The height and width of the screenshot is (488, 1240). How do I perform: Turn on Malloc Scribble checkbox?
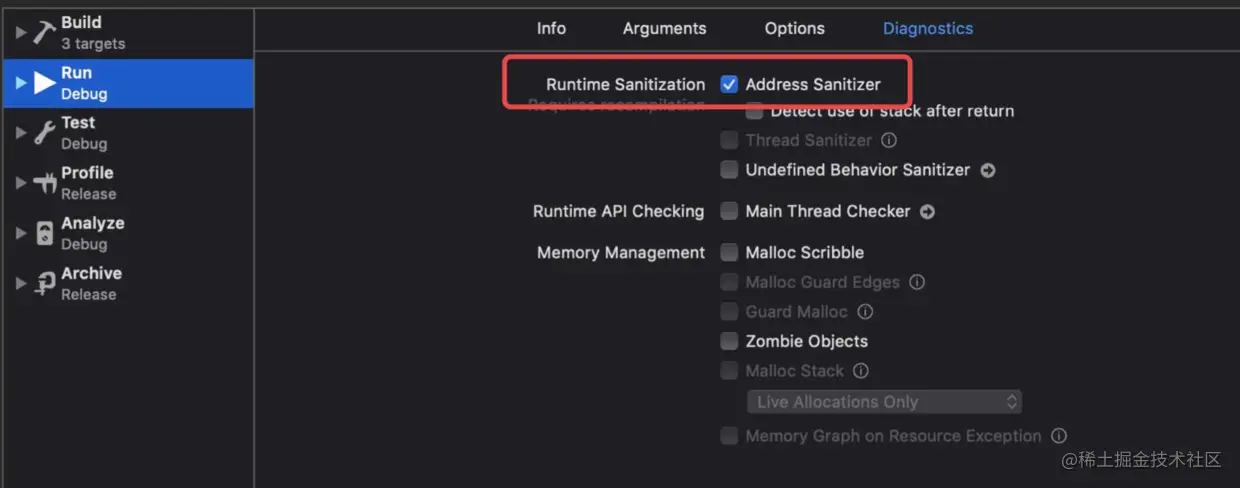pyautogui.click(x=729, y=253)
